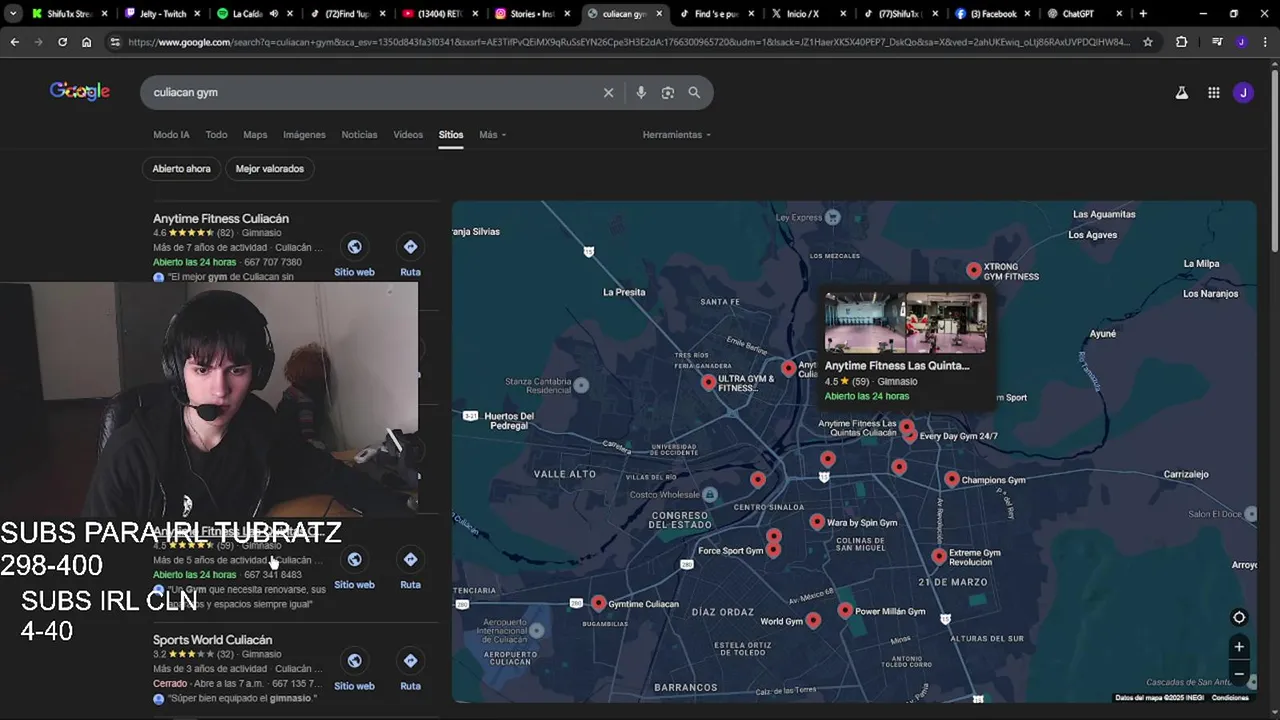Switch to Imágenes tab
Viewport: 1280px width, 720px height.
click(304, 135)
